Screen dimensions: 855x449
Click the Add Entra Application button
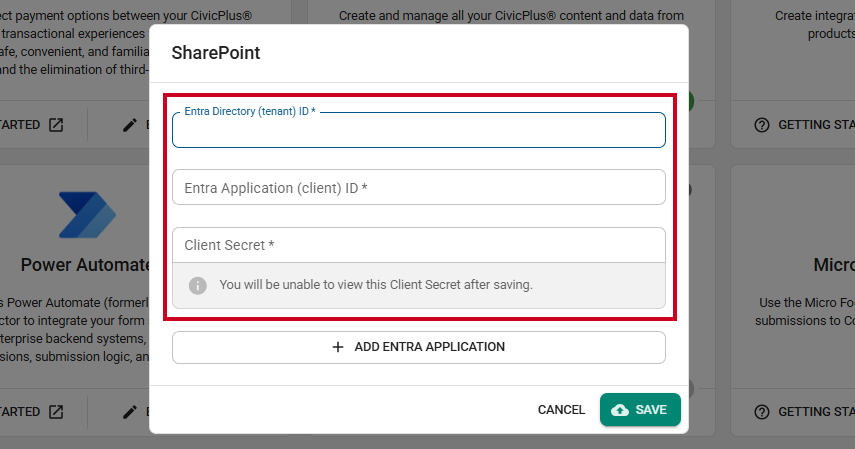click(x=419, y=347)
